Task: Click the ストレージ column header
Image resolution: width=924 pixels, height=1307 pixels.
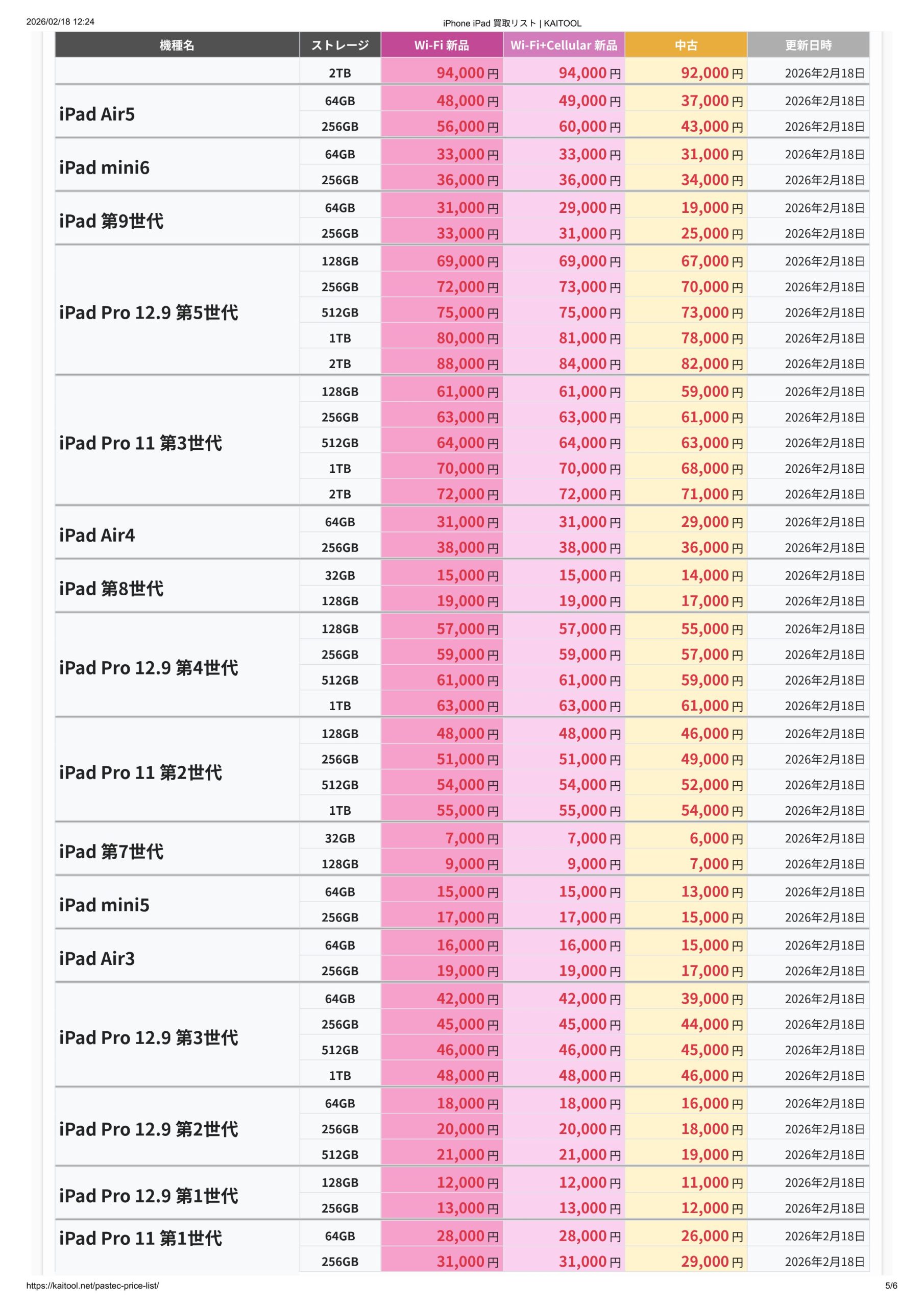Action: (340, 45)
